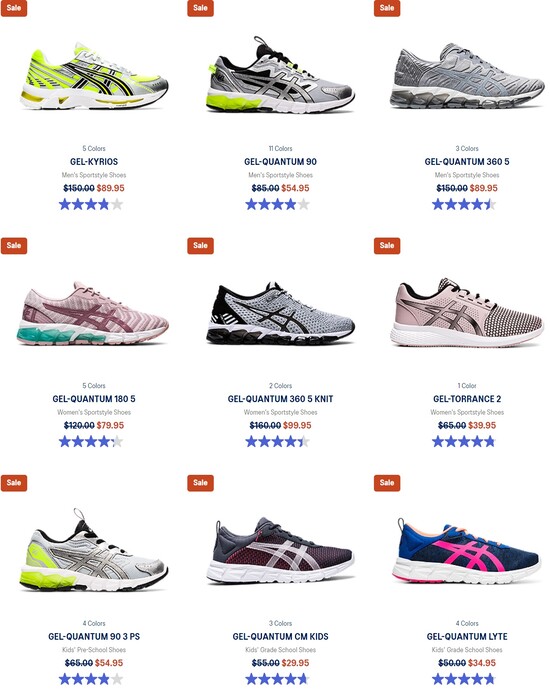The image size is (550, 693).
Task: Click star rating under GEL-QUANTUM 90
Action: pos(277,205)
